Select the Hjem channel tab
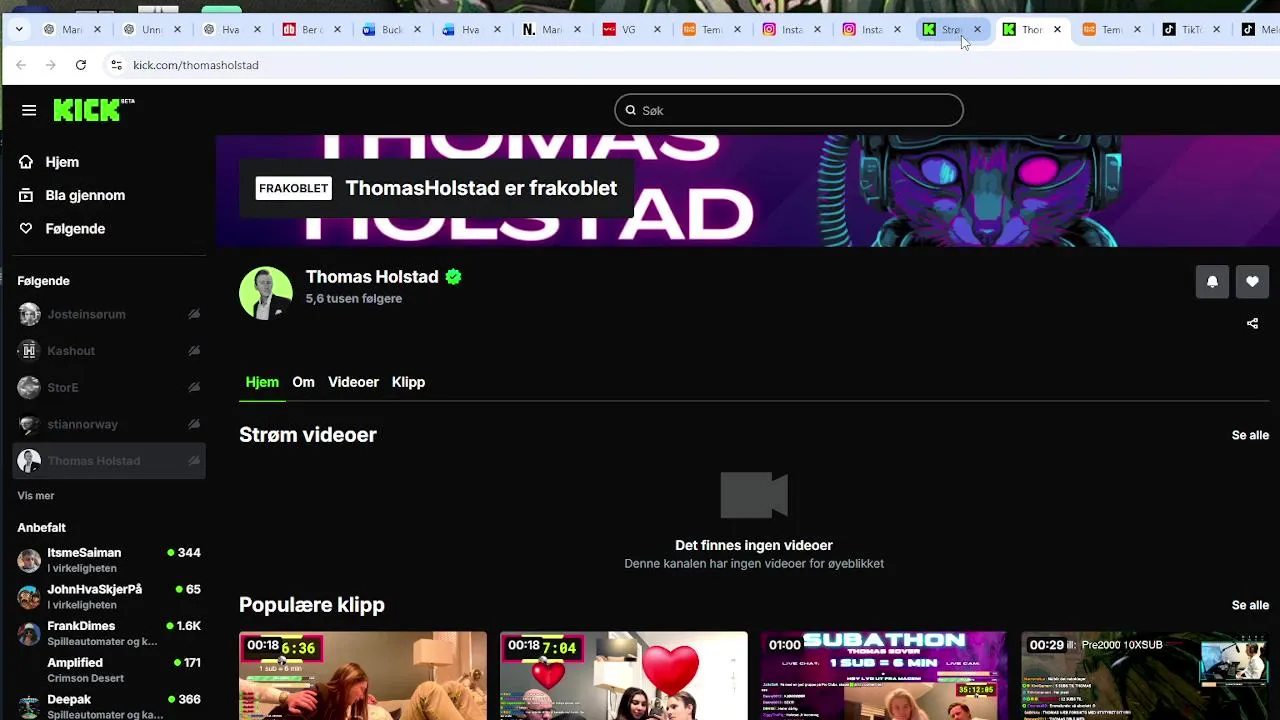 click(262, 382)
